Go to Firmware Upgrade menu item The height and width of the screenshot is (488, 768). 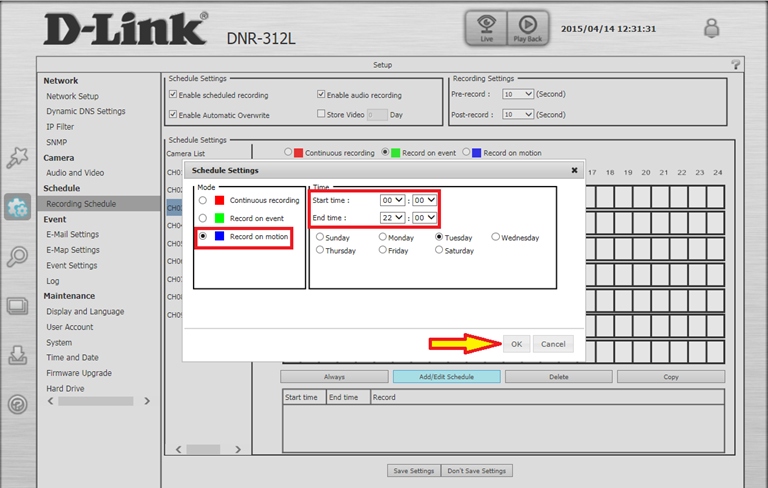point(78,373)
